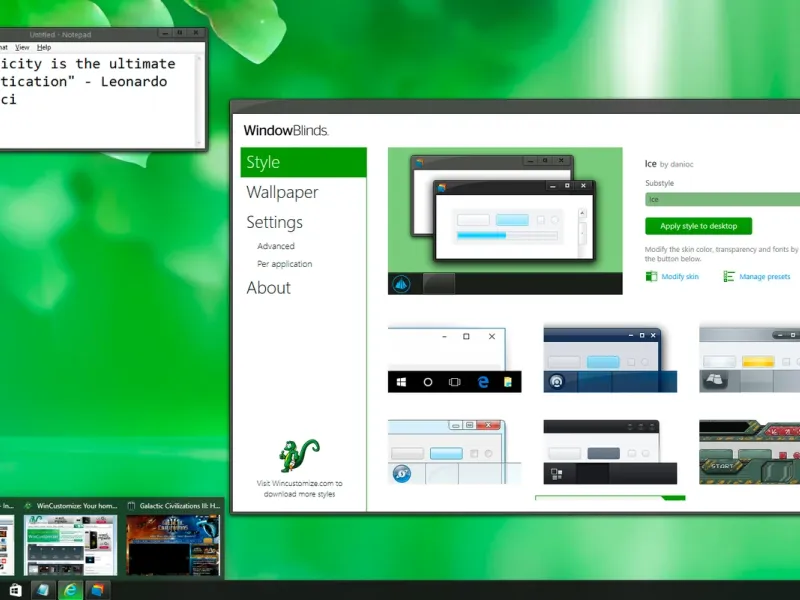
Task: Click the 'Substyle' label
Action: pos(659,183)
